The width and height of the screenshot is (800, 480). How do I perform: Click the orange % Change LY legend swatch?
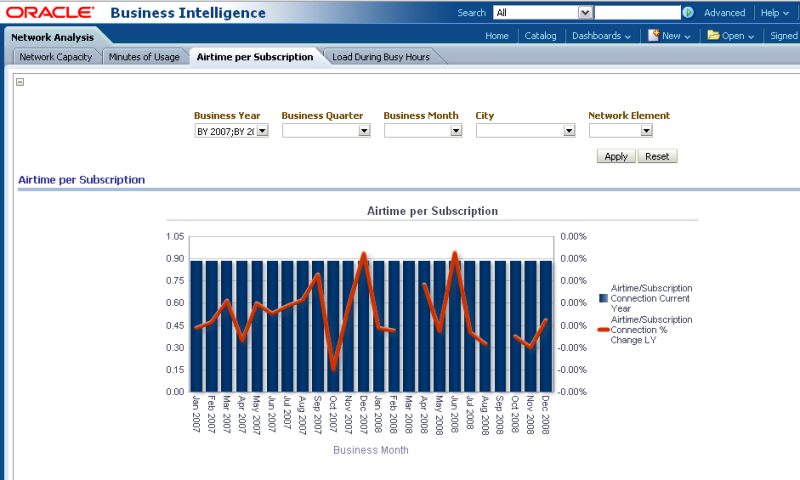[604, 330]
